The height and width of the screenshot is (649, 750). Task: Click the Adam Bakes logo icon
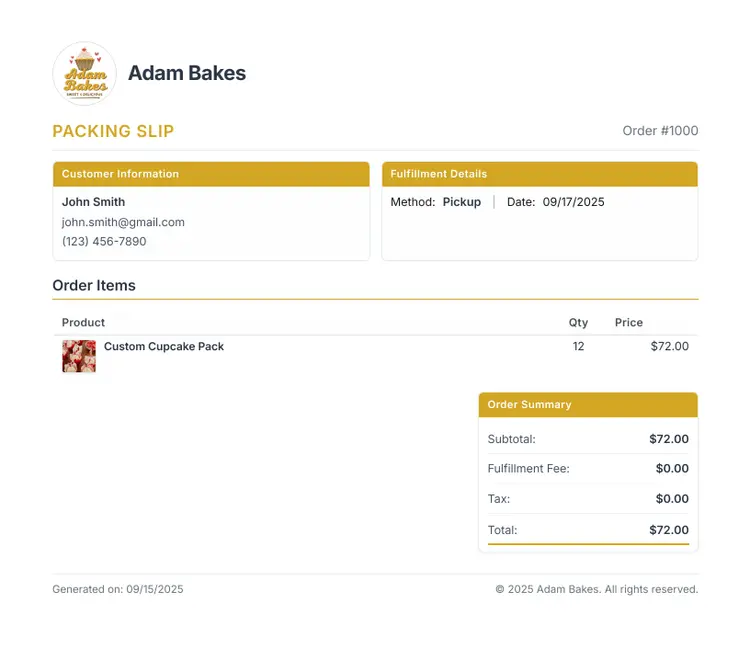pyautogui.click(x=85, y=73)
